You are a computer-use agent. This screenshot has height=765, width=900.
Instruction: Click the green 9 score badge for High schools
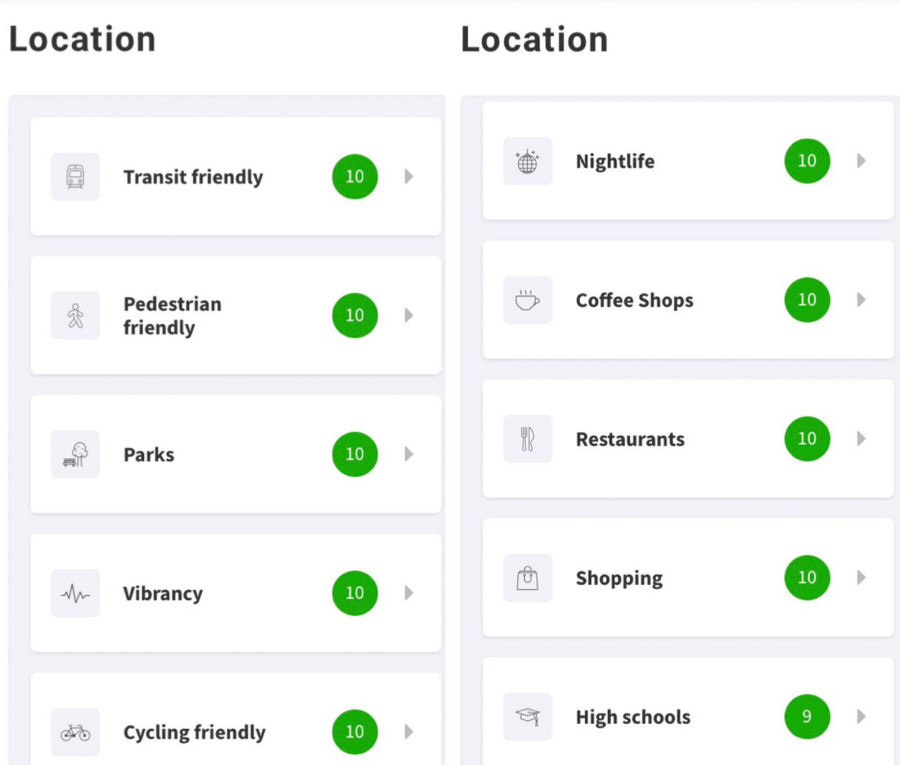[807, 717]
